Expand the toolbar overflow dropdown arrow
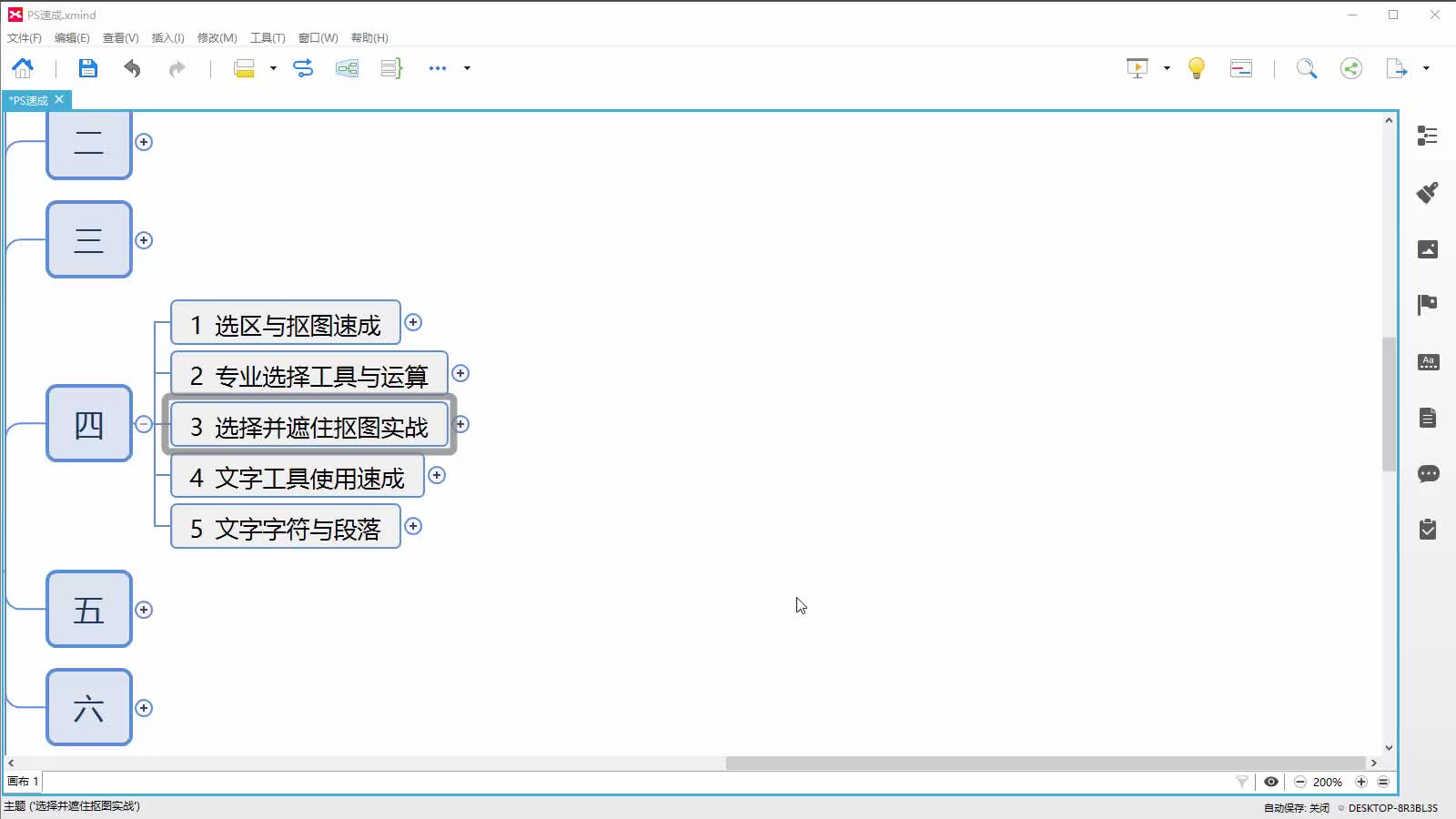 click(467, 68)
